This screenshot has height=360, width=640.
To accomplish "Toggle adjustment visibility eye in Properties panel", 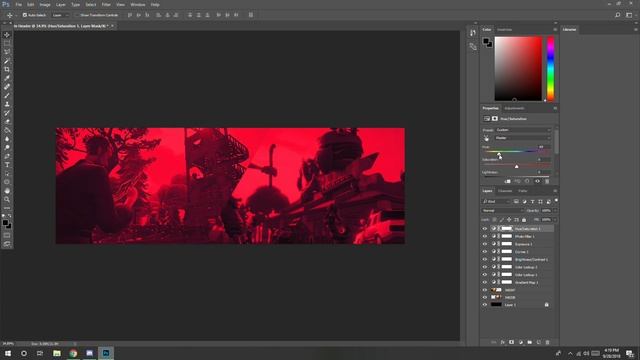I will point(537,181).
